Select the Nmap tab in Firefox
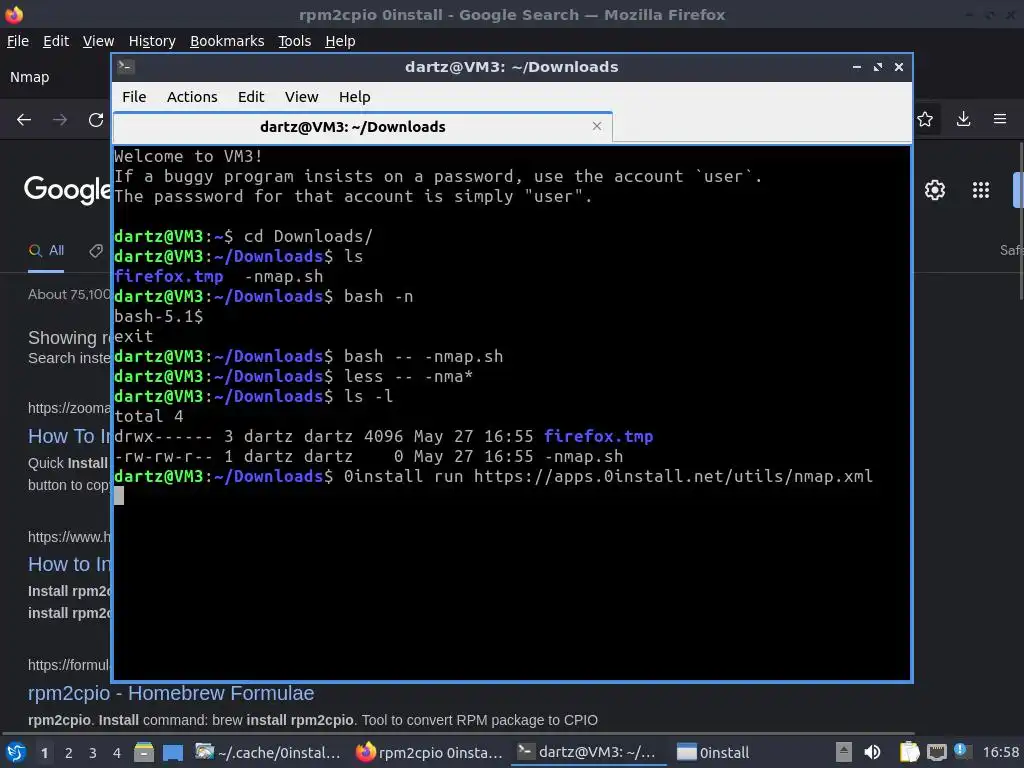Image resolution: width=1024 pixels, height=768 pixels. pyautogui.click(x=29, y=77)
